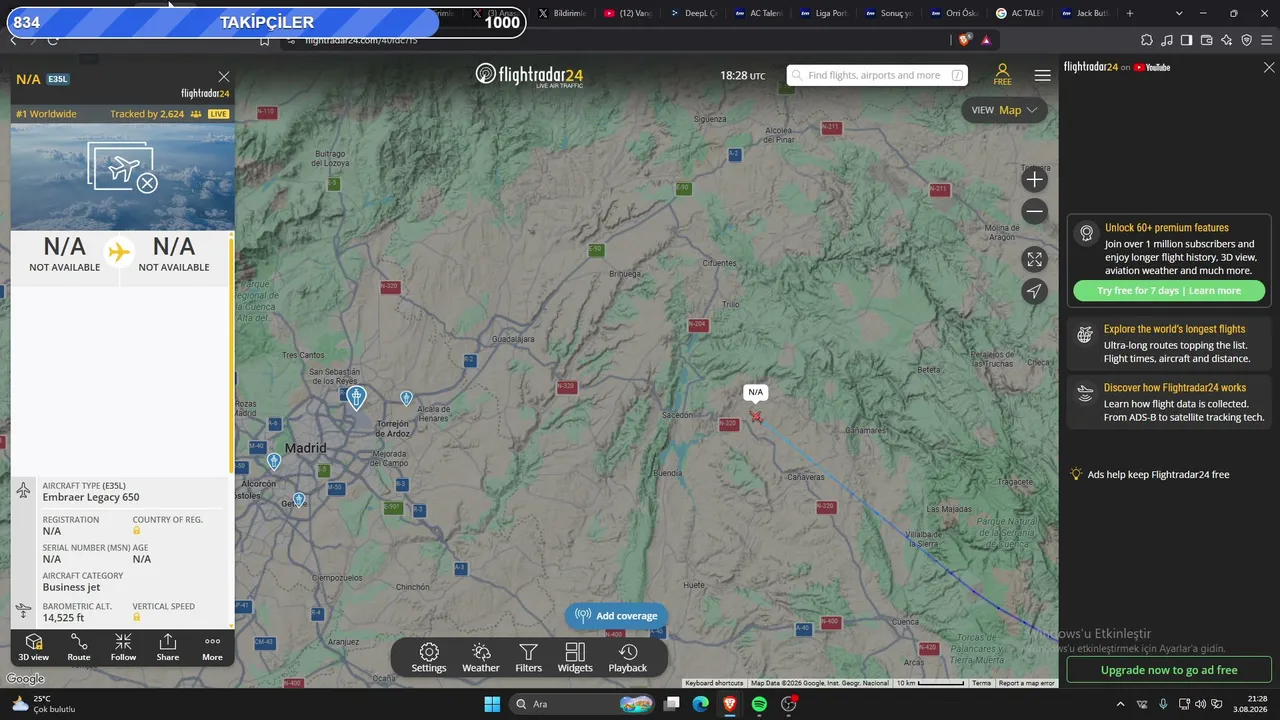Click the Brave Shields icon
Viewport: 1280px width, 720px height.
pos(964,40)
